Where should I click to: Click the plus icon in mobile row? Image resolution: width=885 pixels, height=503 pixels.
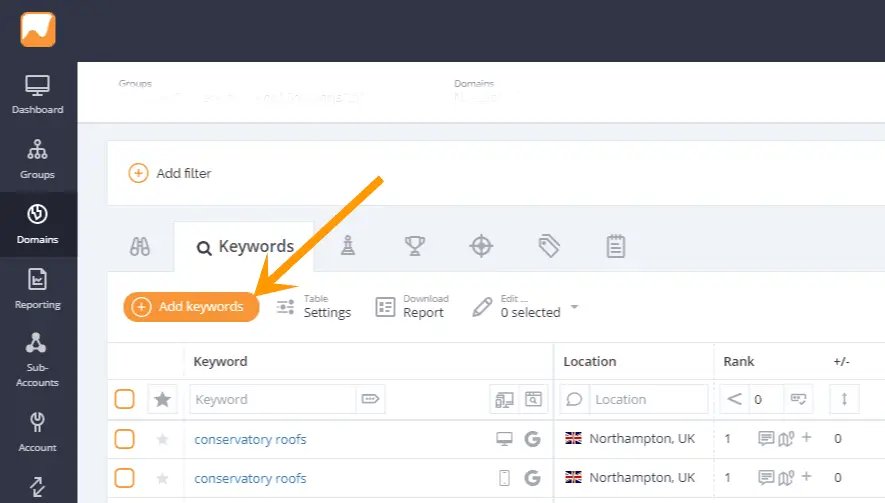[807, 476]
